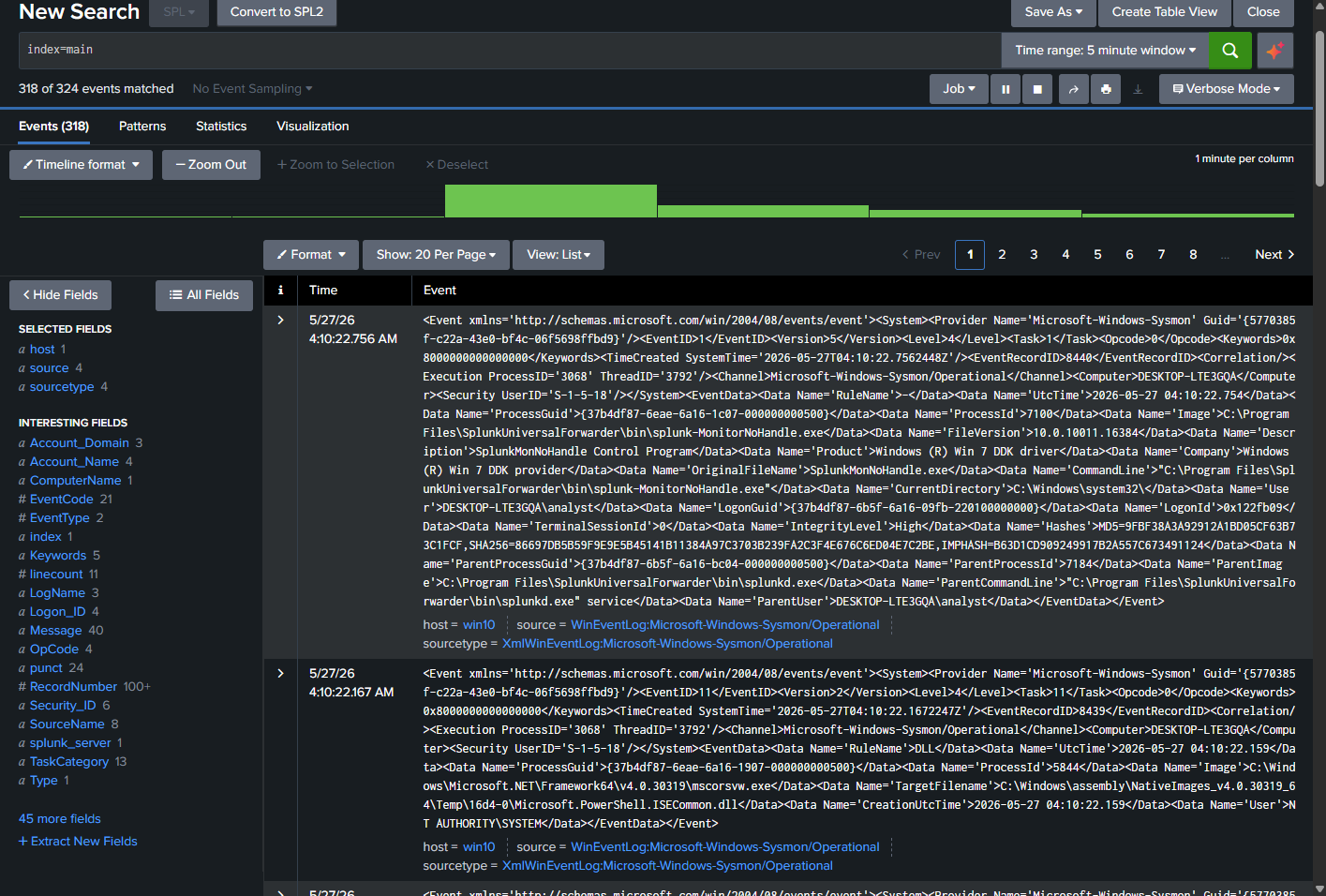Click host value win10 in first event
The image size is (1326, 896).
tap(479, 625)
